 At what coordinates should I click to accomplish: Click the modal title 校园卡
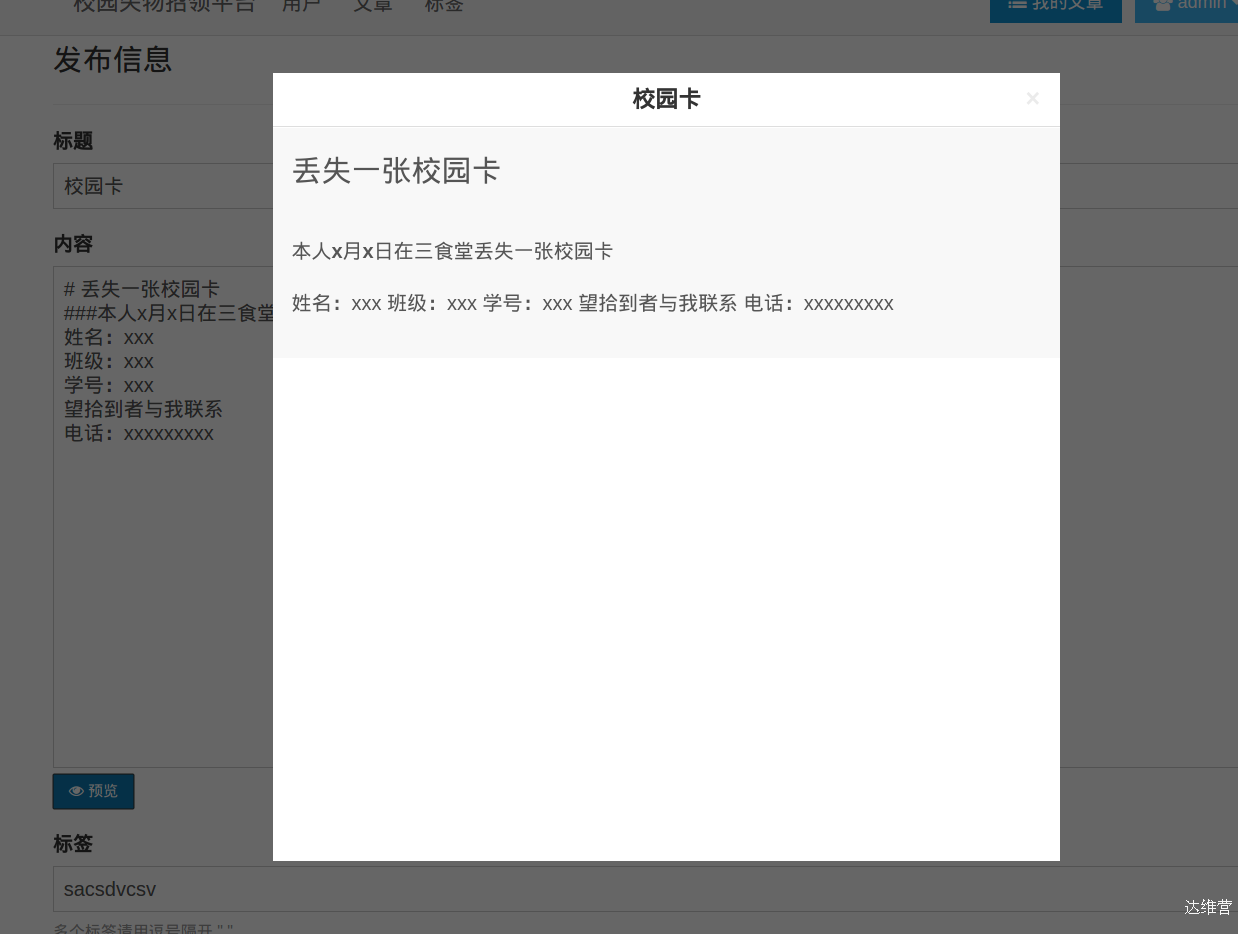coord(666,99)
